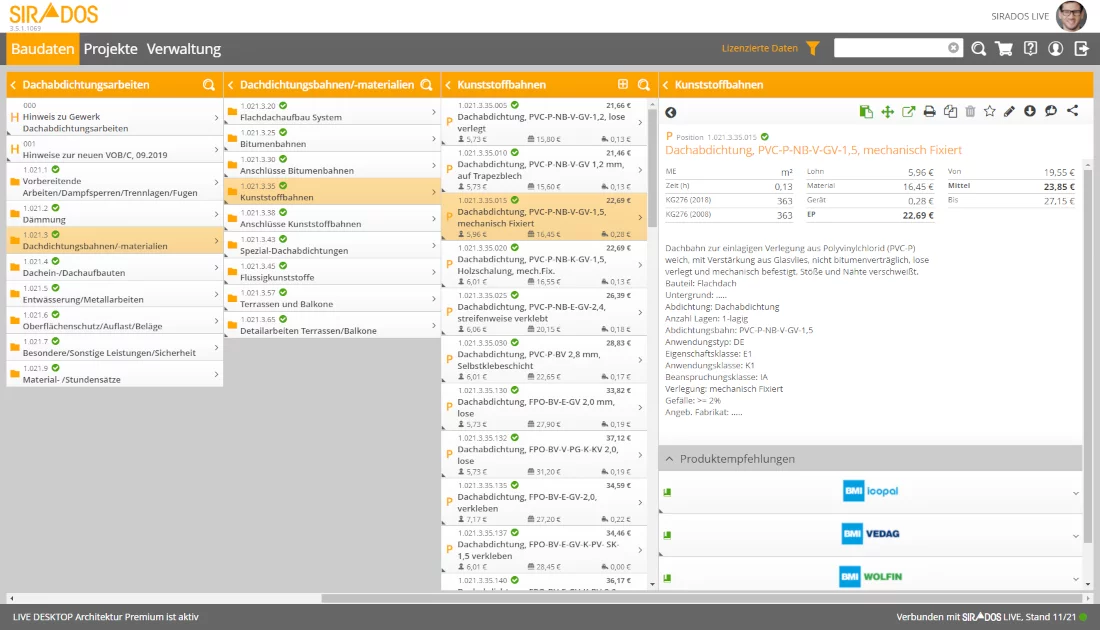Click the download arrow icon in position toolbar

click(x=1030, y=112)
